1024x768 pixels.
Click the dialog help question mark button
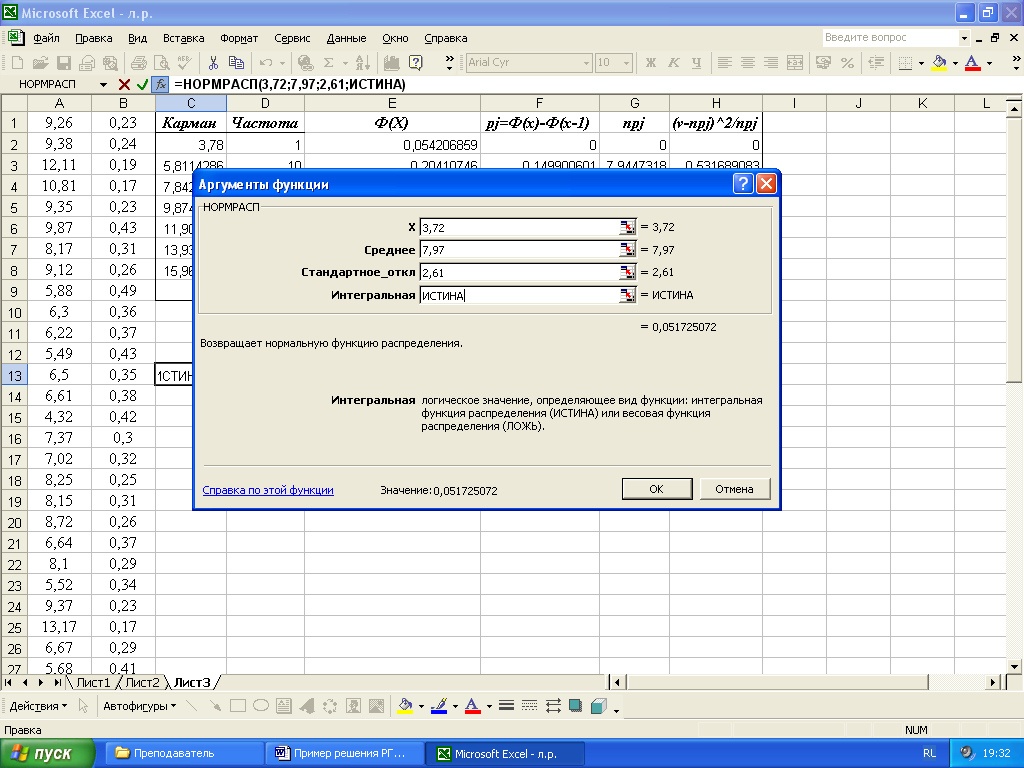tap(743, 184)
